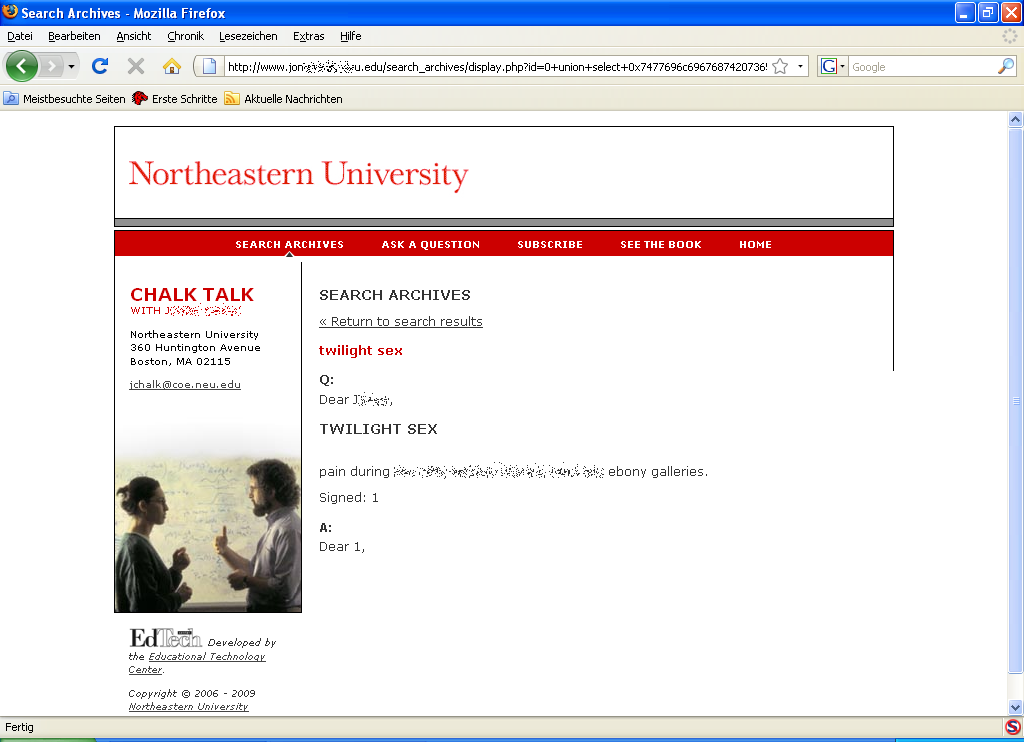
Task: Expand the URL bar history dropdown
Action: (x=801, y=67)
